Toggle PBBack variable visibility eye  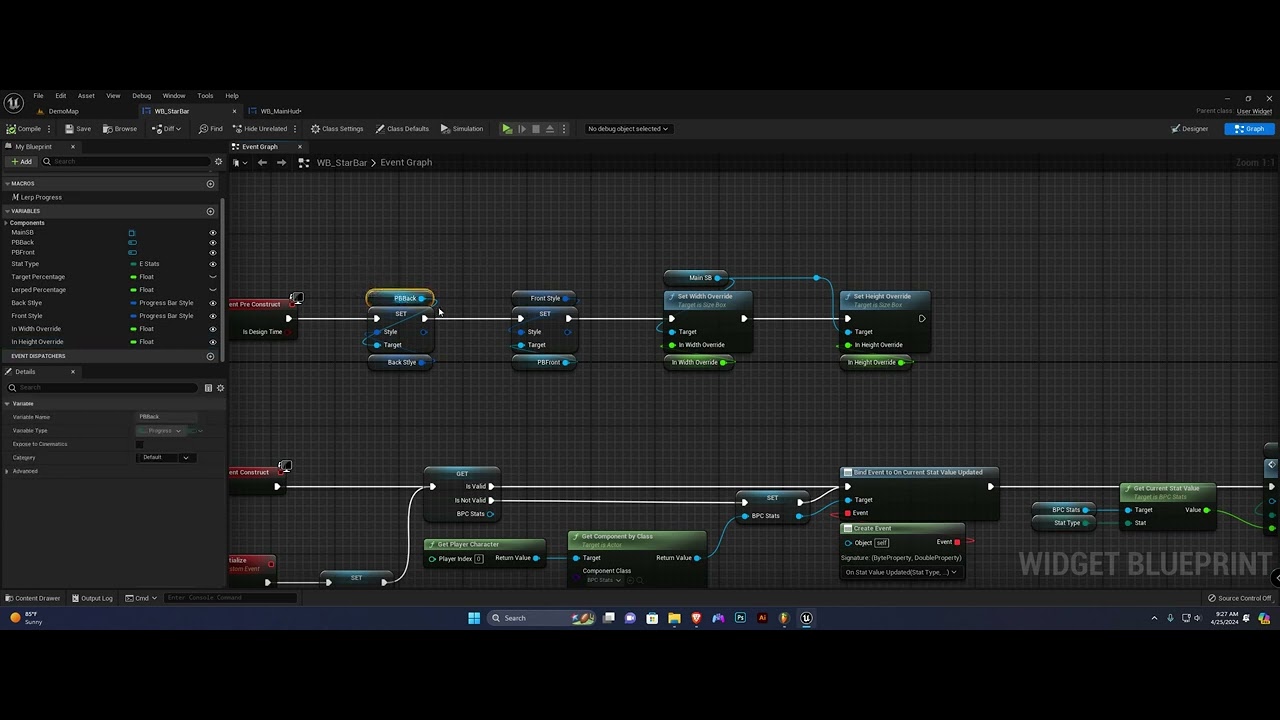(213, 243)
